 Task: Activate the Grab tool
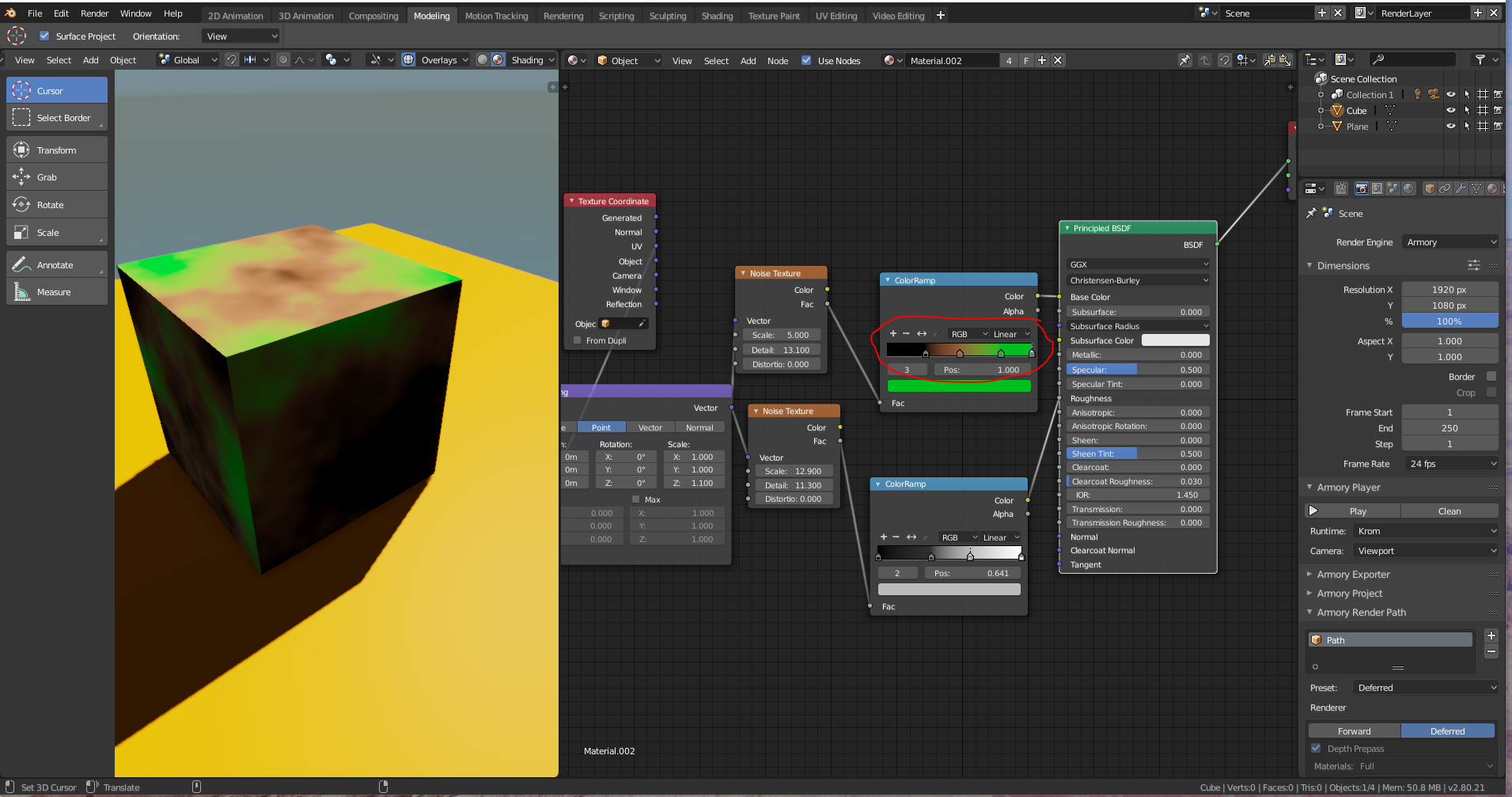click(x=57, y=177)
